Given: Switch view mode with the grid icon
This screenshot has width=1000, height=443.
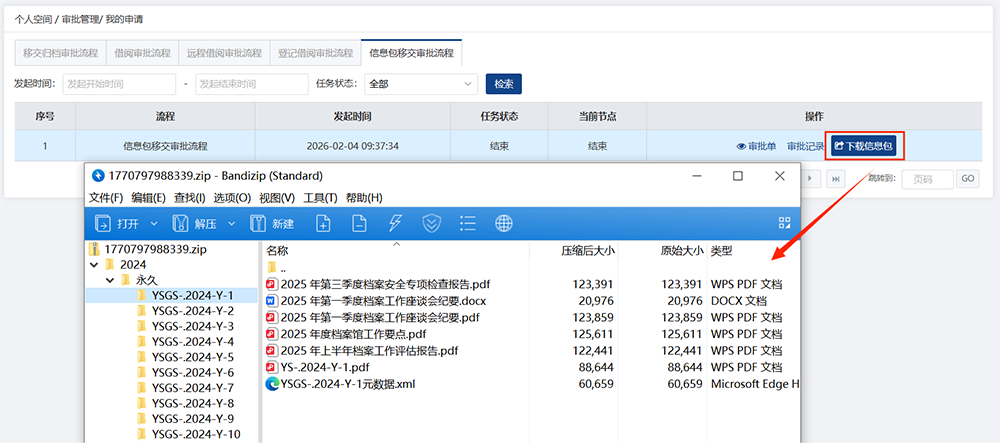Looking at the screenshot, I should pos(784,223).
